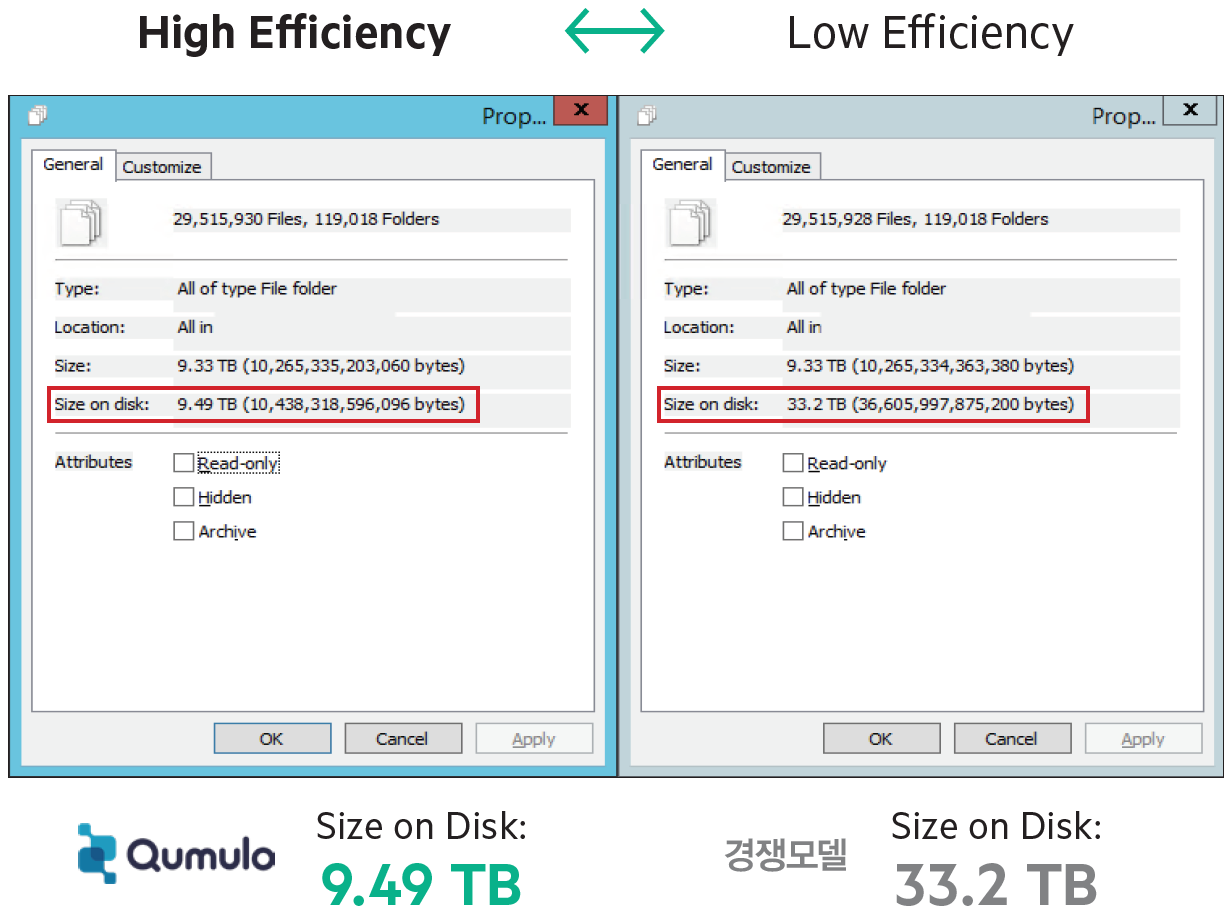Click the title bar icon of left Properties window
1230x914 pixels.
[x=38, y=116]
